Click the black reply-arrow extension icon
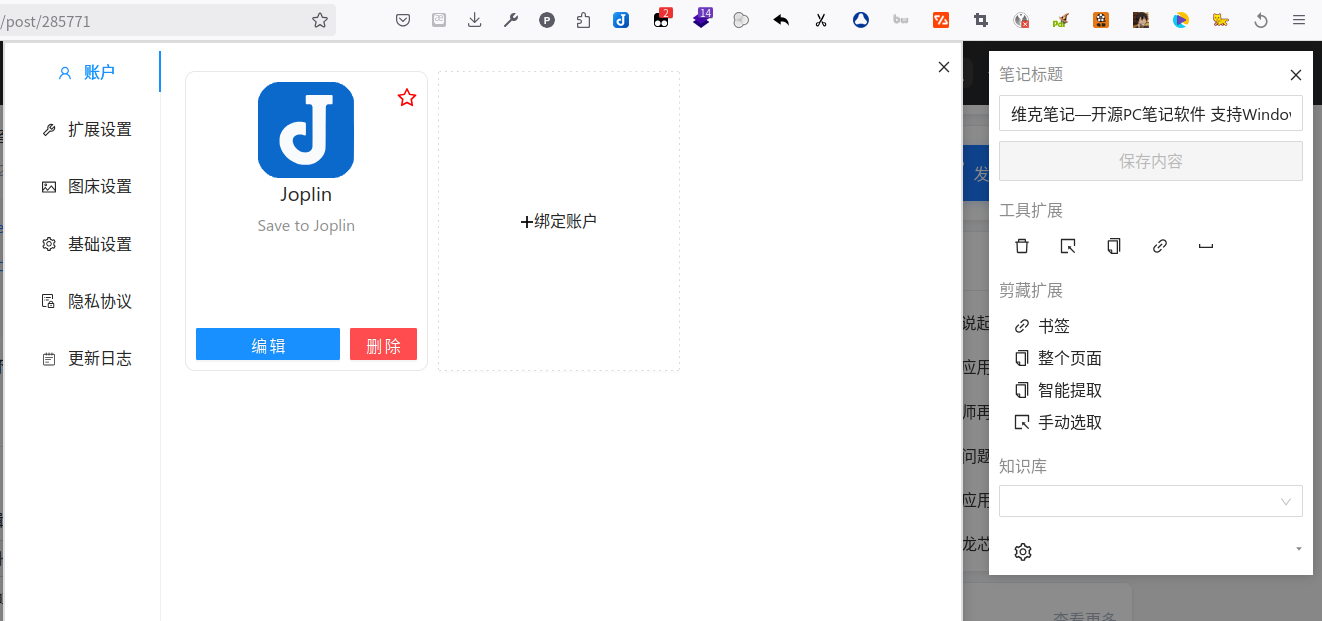Viewport: 1322px width, 621px height. tap(781, 20)
